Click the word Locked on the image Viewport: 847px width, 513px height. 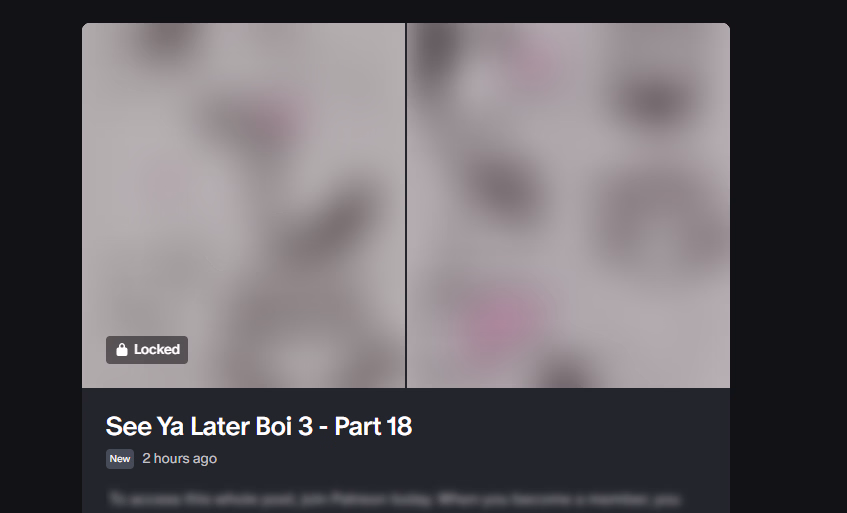[x=157, y=350]
